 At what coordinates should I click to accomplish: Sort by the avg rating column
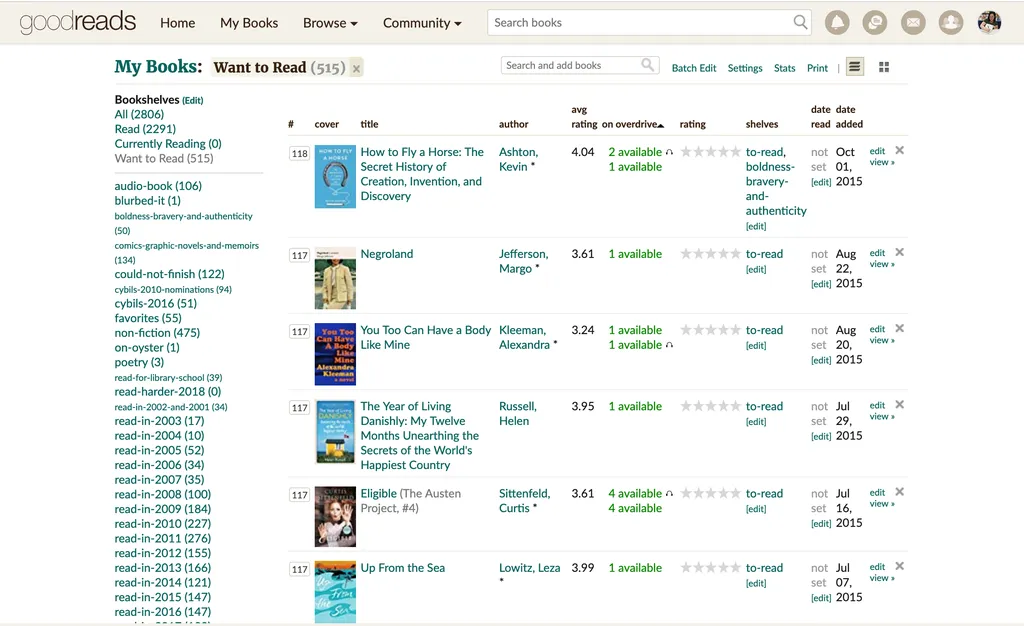pyautogui.click(x=584, y=117)
